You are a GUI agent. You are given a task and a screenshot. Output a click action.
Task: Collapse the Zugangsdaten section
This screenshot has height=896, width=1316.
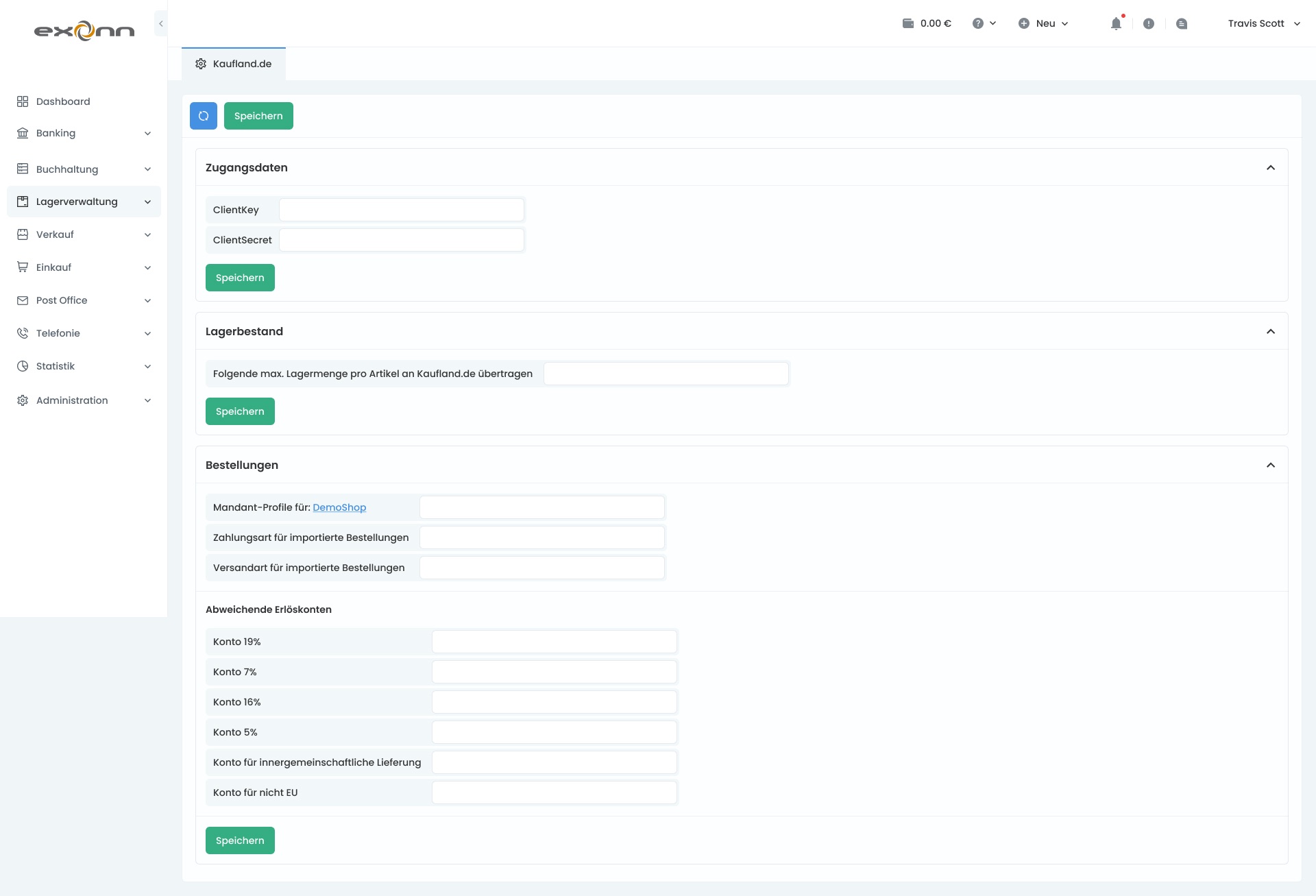tap(1270, 167)
